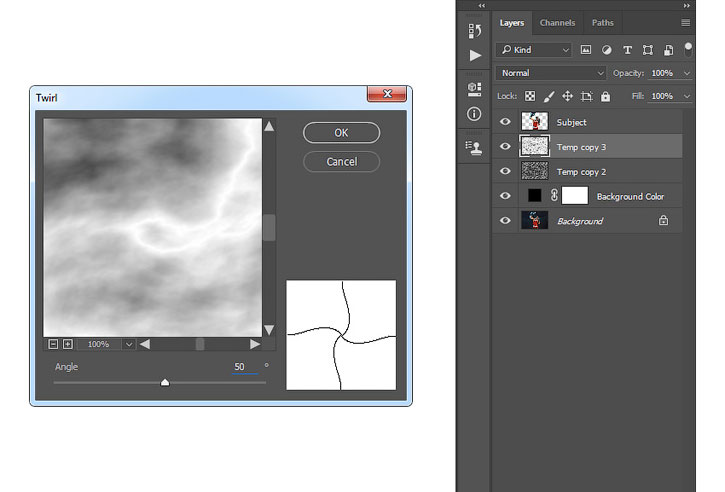Lock layer position icon
Image resolution: width=725 pixels, height=492 pixels.
(x=567, y=96)
